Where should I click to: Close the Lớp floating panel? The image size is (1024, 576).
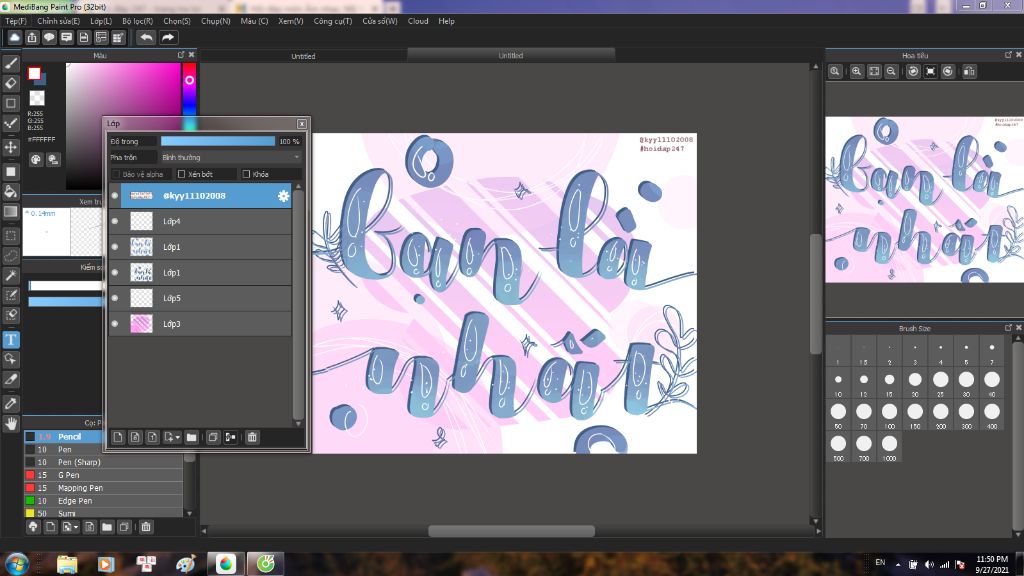click(x=302, y=123)
